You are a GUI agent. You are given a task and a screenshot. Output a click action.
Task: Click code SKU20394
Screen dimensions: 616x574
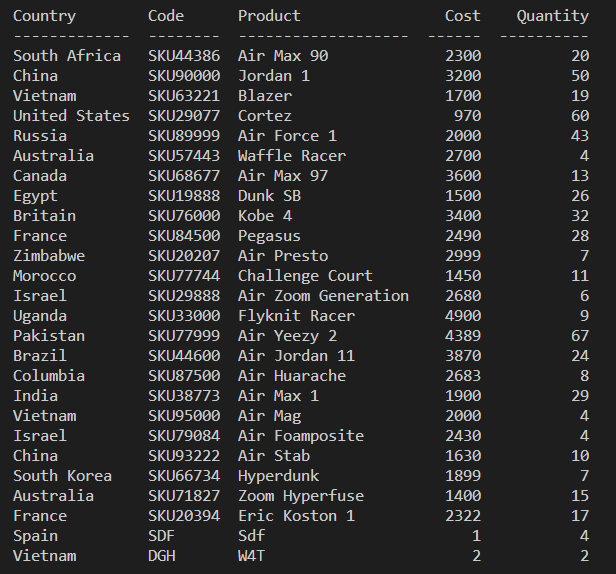184,516
